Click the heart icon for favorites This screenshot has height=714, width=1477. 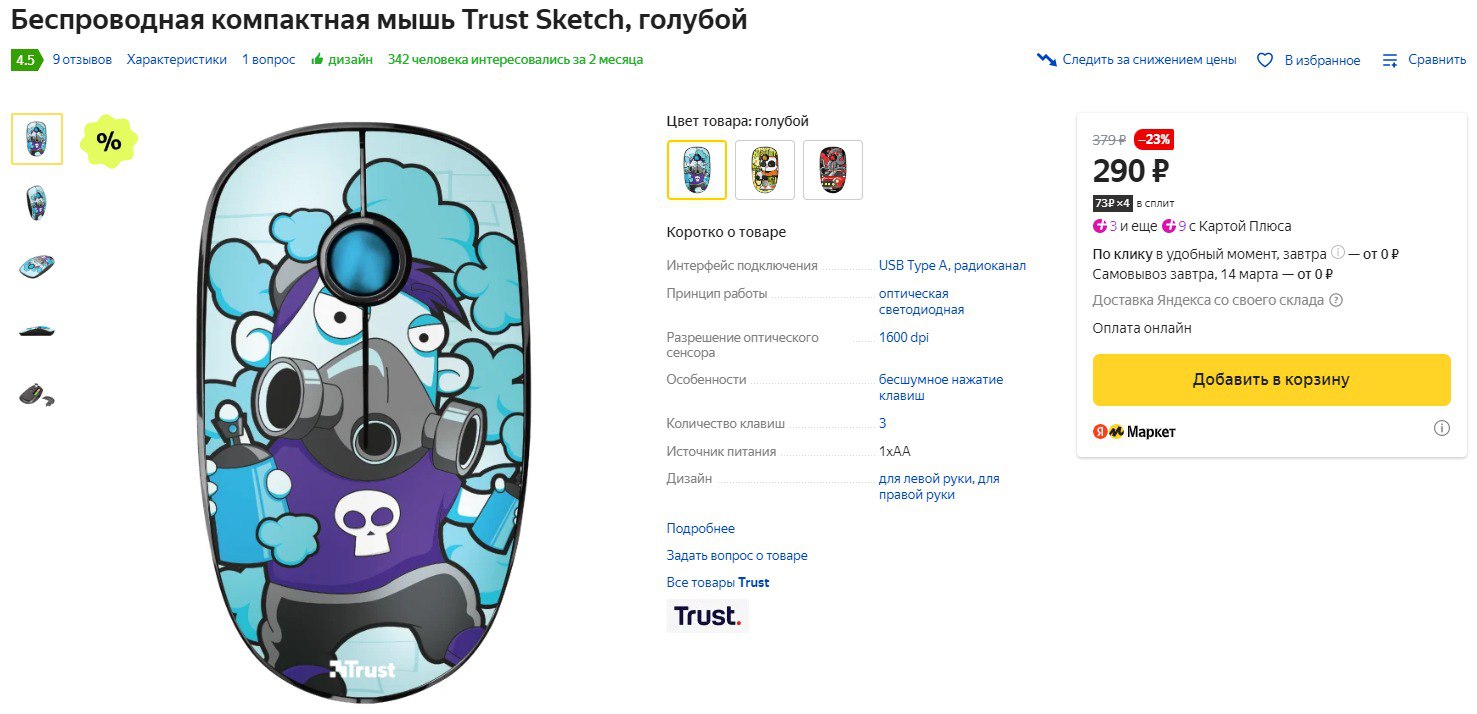click(x=1265, y=60)
